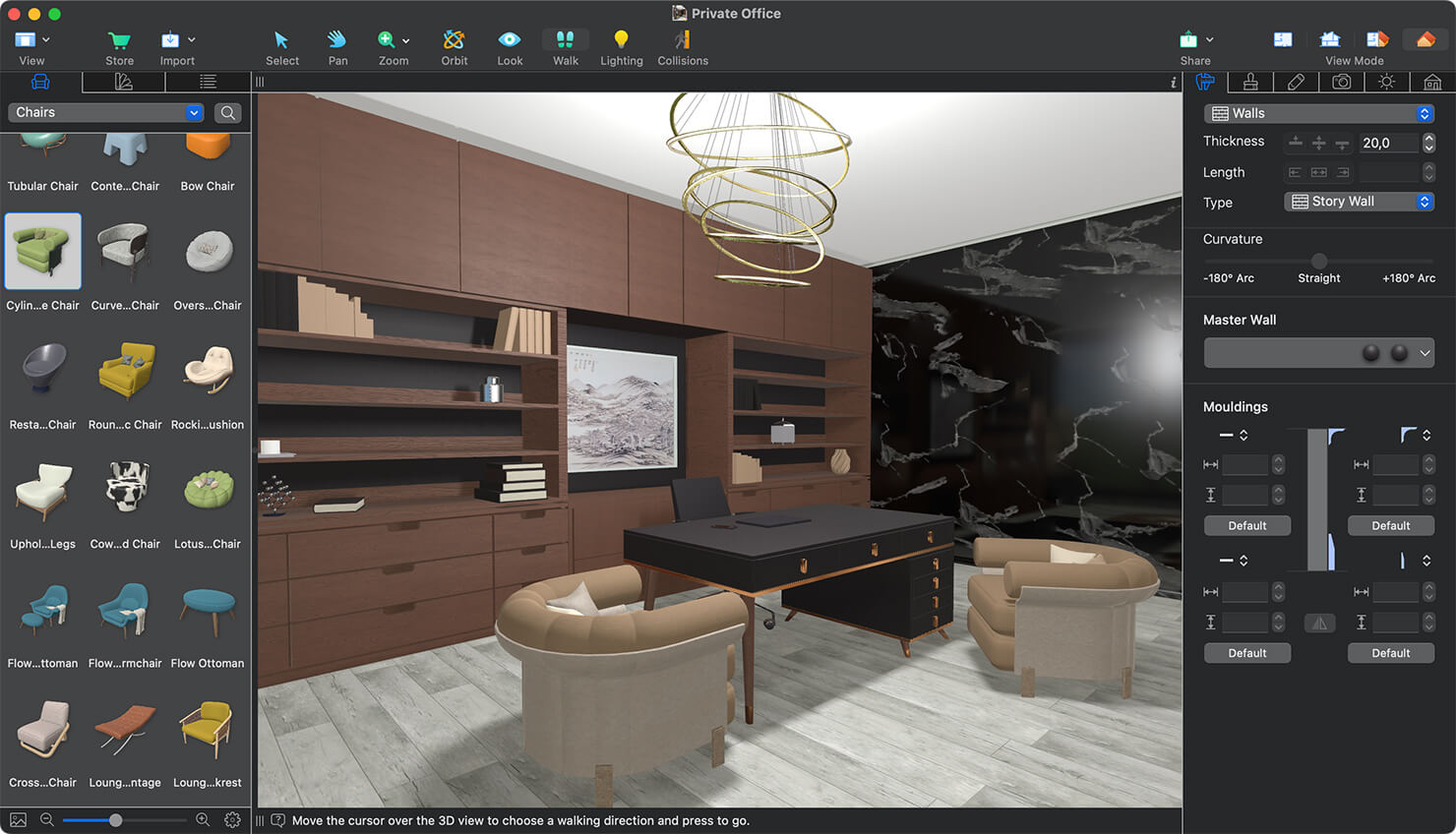The height and width of the screenshot is (834, 1456).
Task: Activate the Walk navigation tool
Action: [565, 44]
